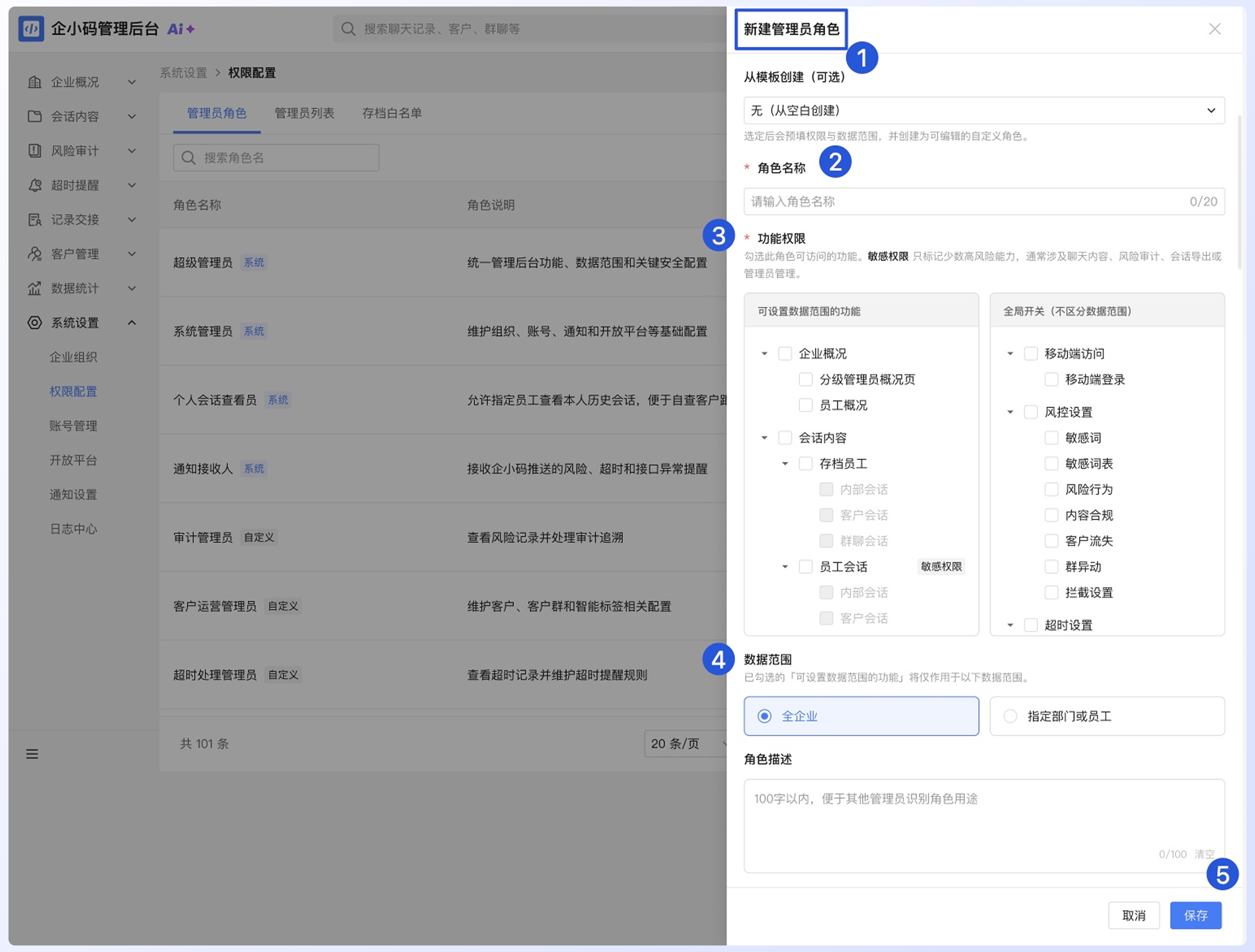The width and height of the screenshot is (1255, 952).
Task: Click the 风险审计 sidebar icon
Action: (x=35, y=151)
